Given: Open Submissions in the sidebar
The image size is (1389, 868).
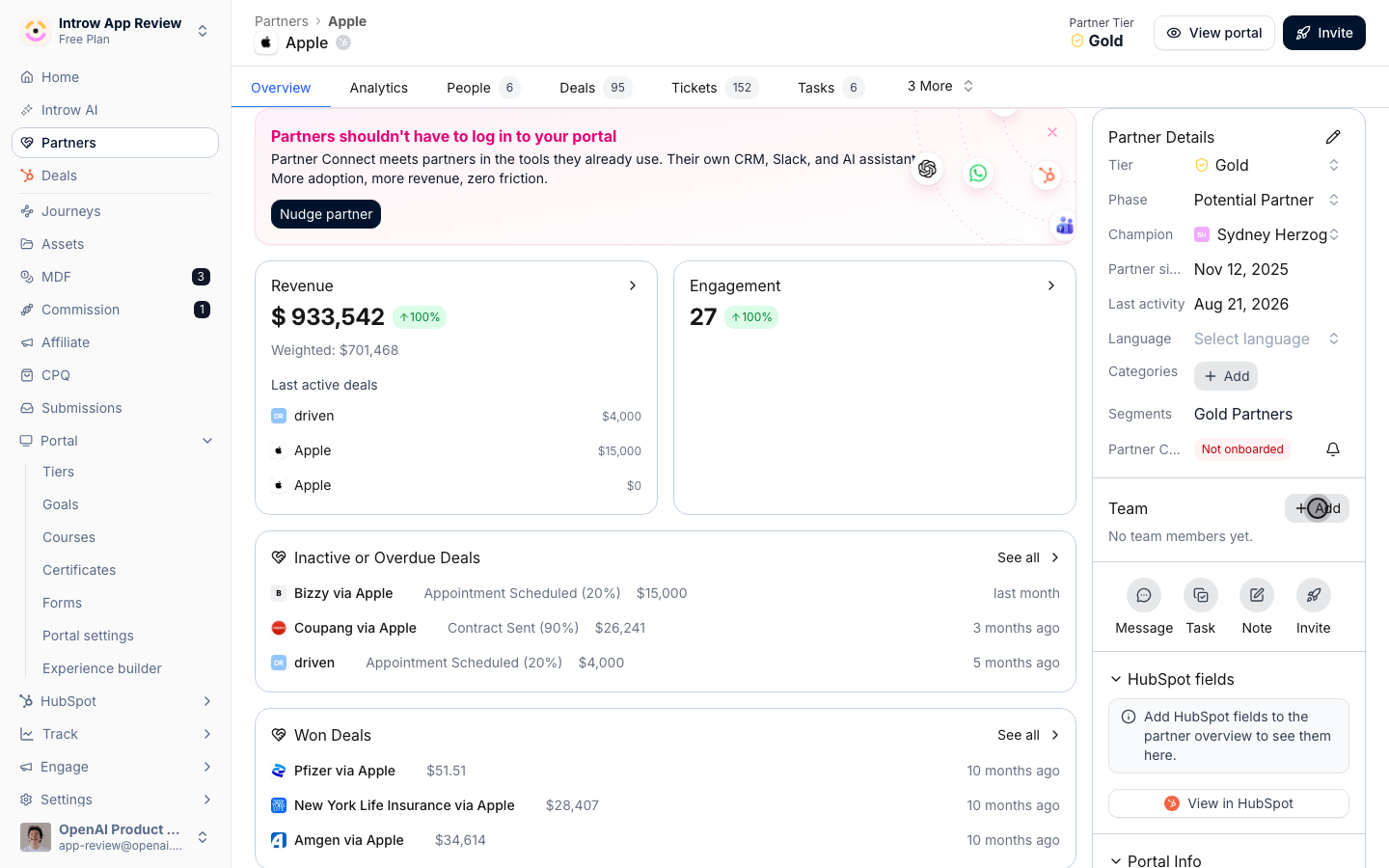Looking at the screenshot, I should (x=115, y=408).
